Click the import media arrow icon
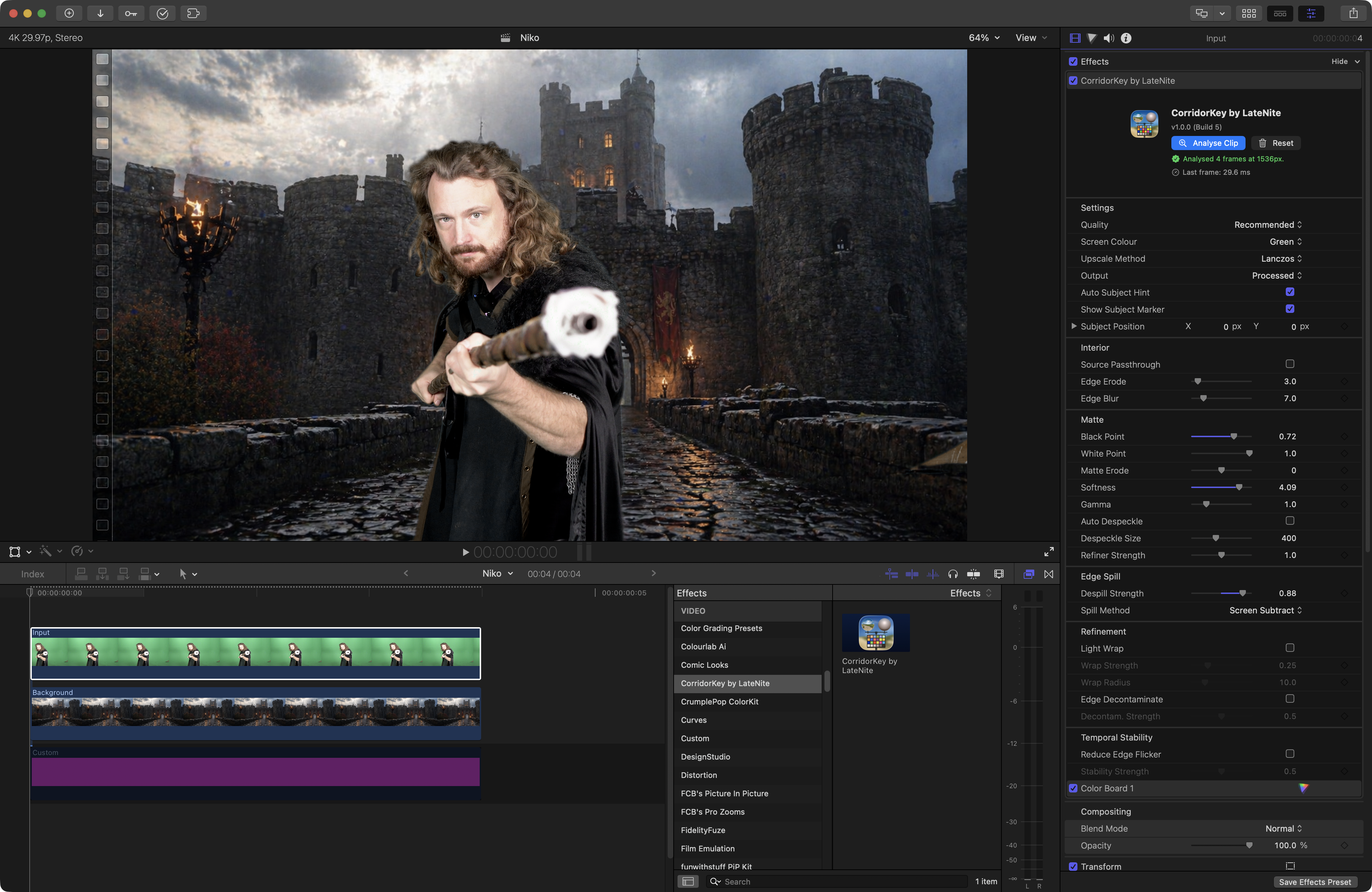This screenshot has width=1372, height=892. [x=100, y=13]
